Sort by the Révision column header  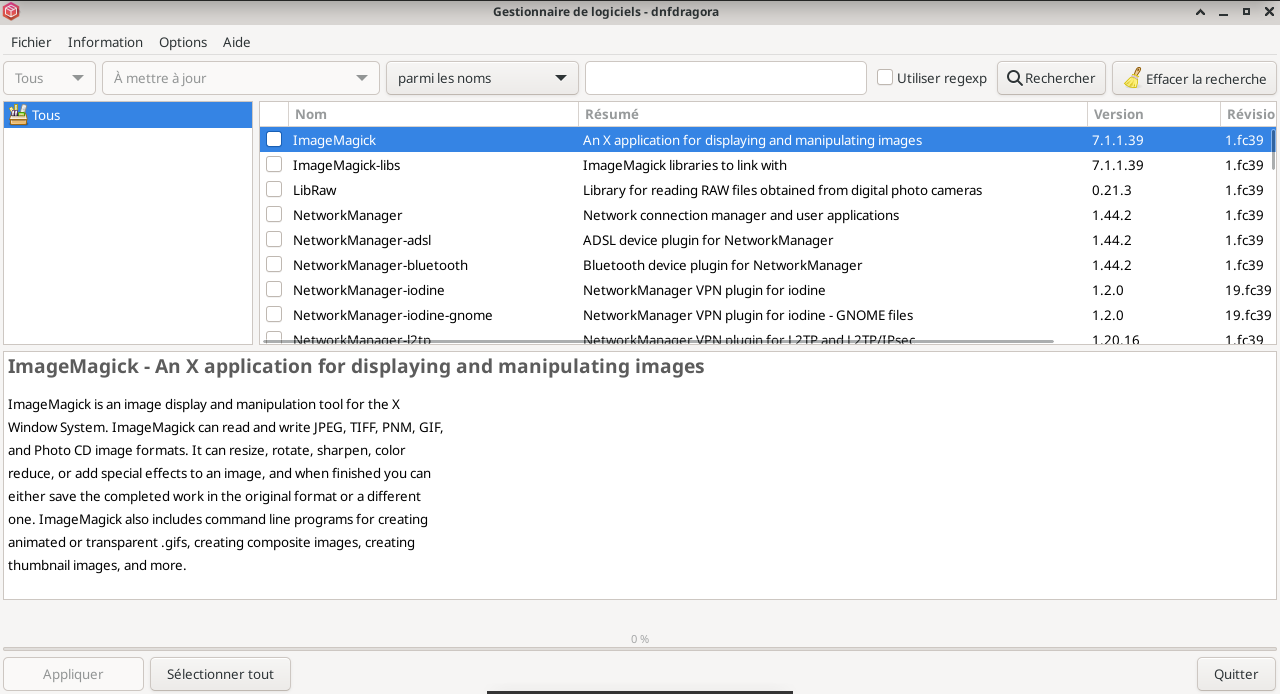click(1248, 114)
